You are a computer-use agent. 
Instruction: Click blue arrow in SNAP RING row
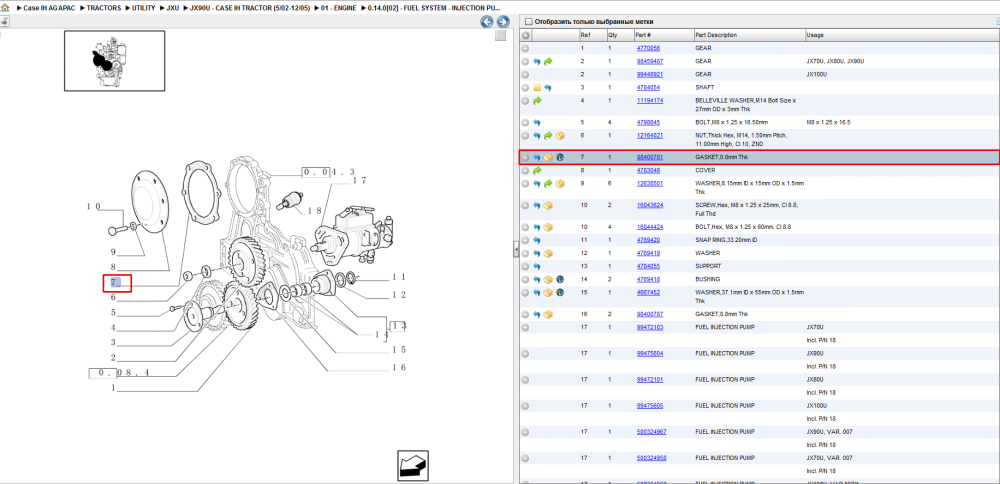(536, 240)
